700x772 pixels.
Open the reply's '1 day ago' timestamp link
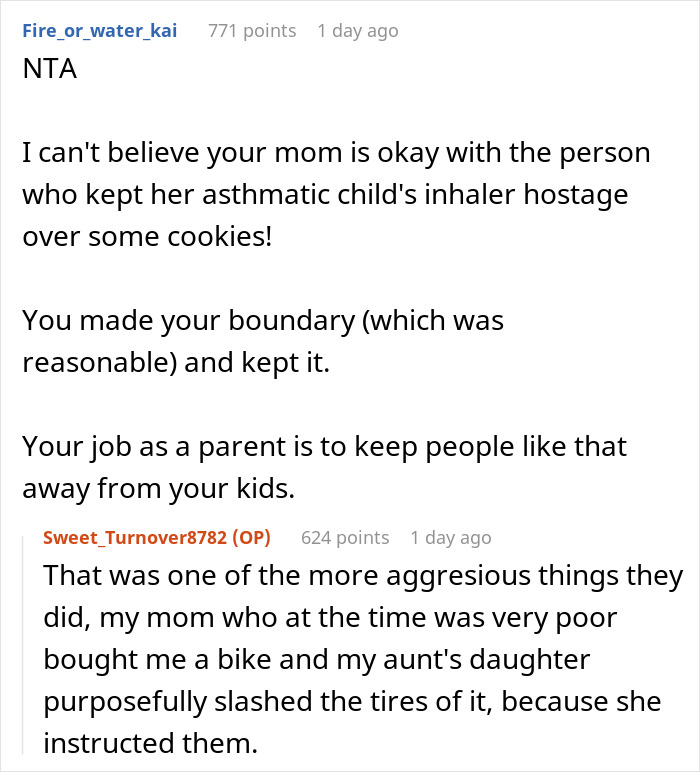tap(450, 537)
